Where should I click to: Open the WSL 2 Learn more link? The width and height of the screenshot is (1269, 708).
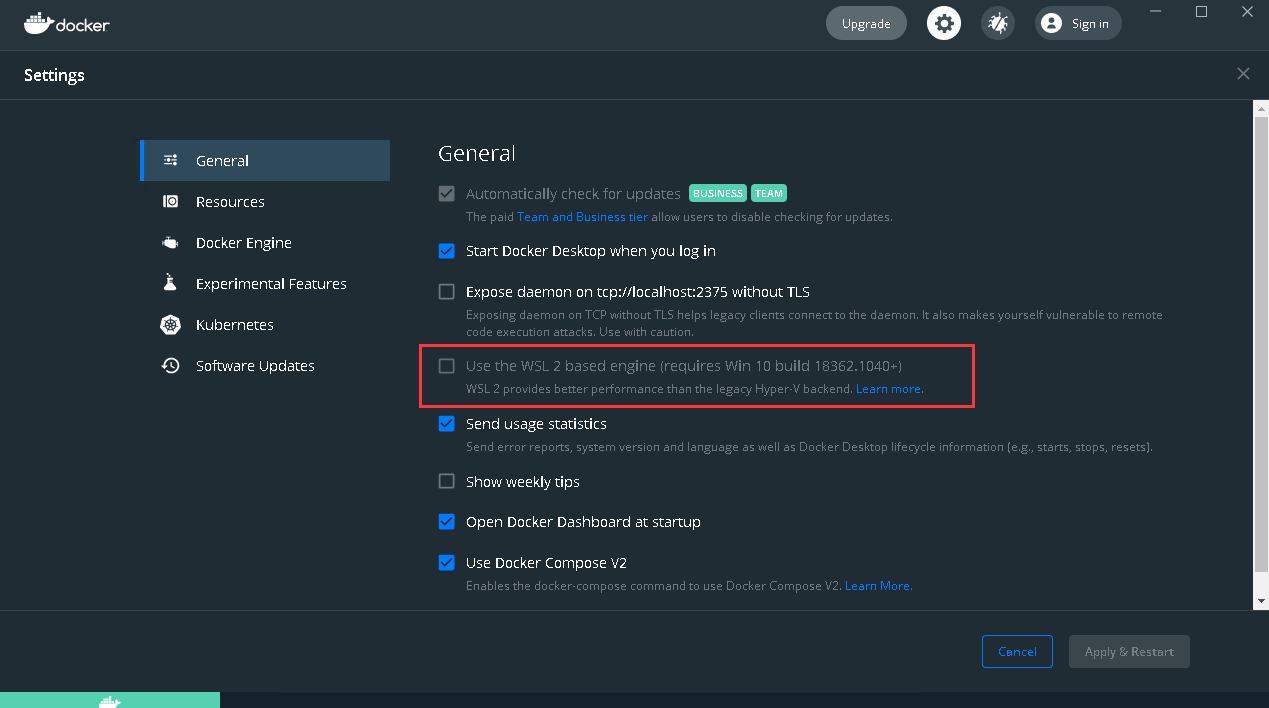tap(888, 389)
